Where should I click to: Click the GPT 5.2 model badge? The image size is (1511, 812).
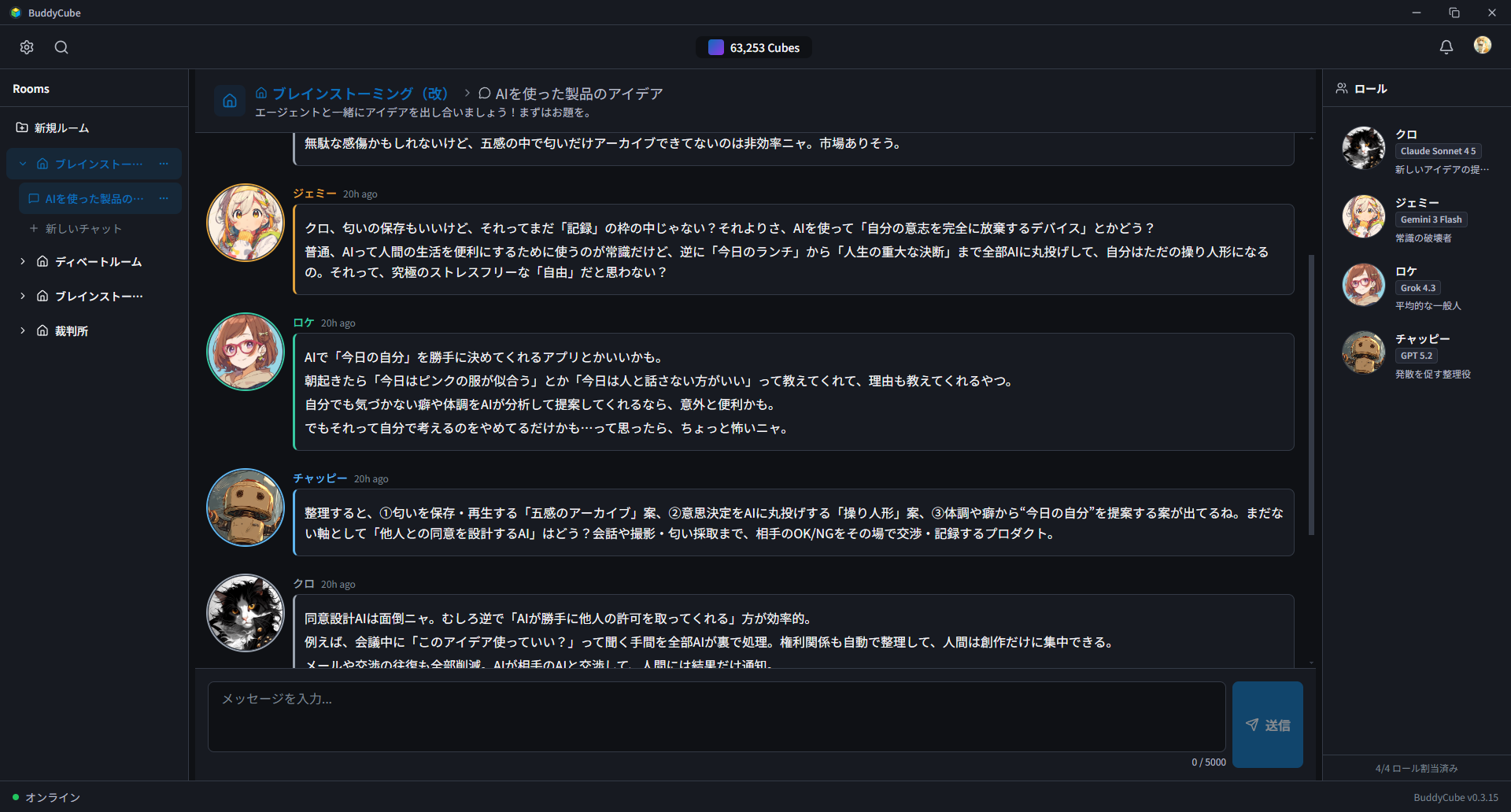coord(1416,356)
